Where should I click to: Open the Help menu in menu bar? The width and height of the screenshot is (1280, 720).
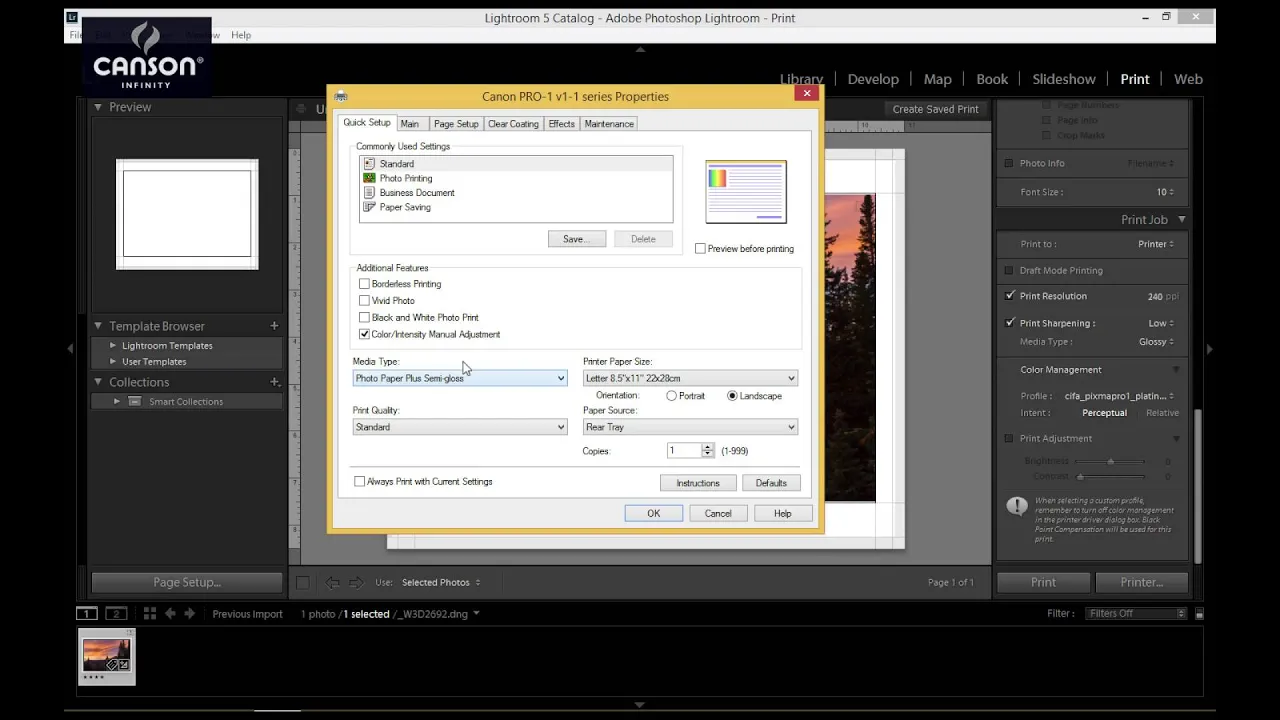241,35
